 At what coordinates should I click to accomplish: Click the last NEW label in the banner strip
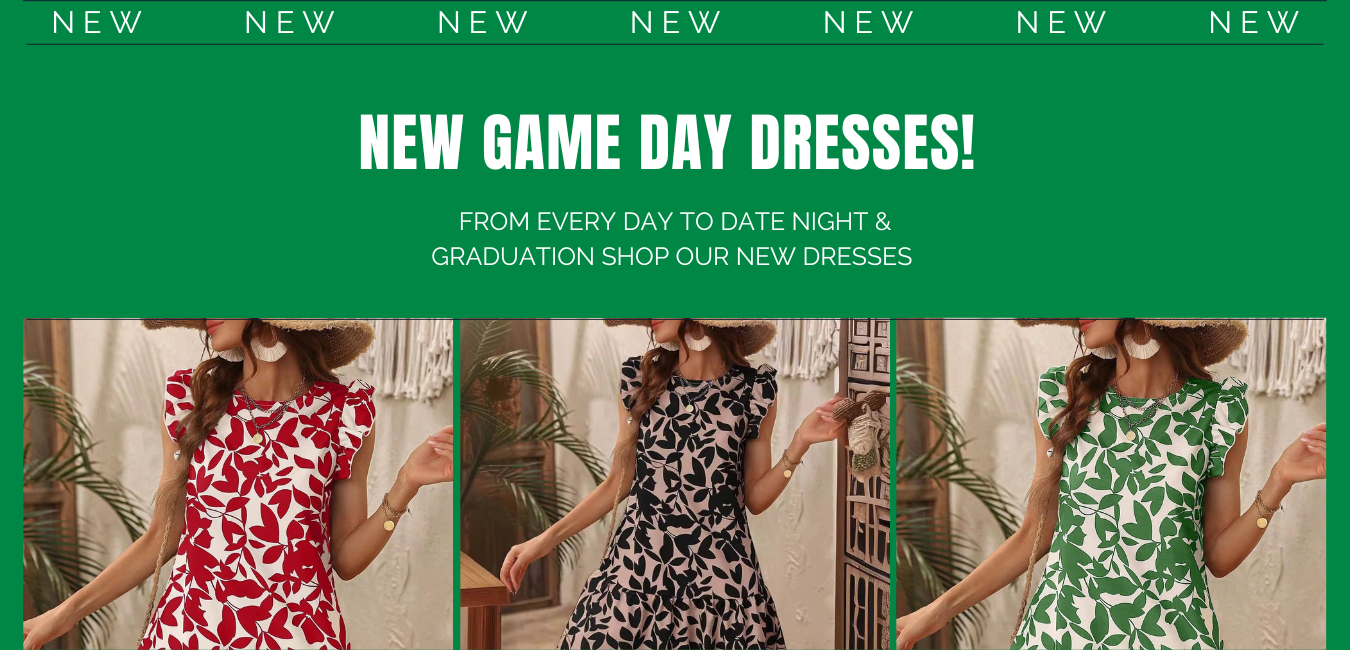1254,22
